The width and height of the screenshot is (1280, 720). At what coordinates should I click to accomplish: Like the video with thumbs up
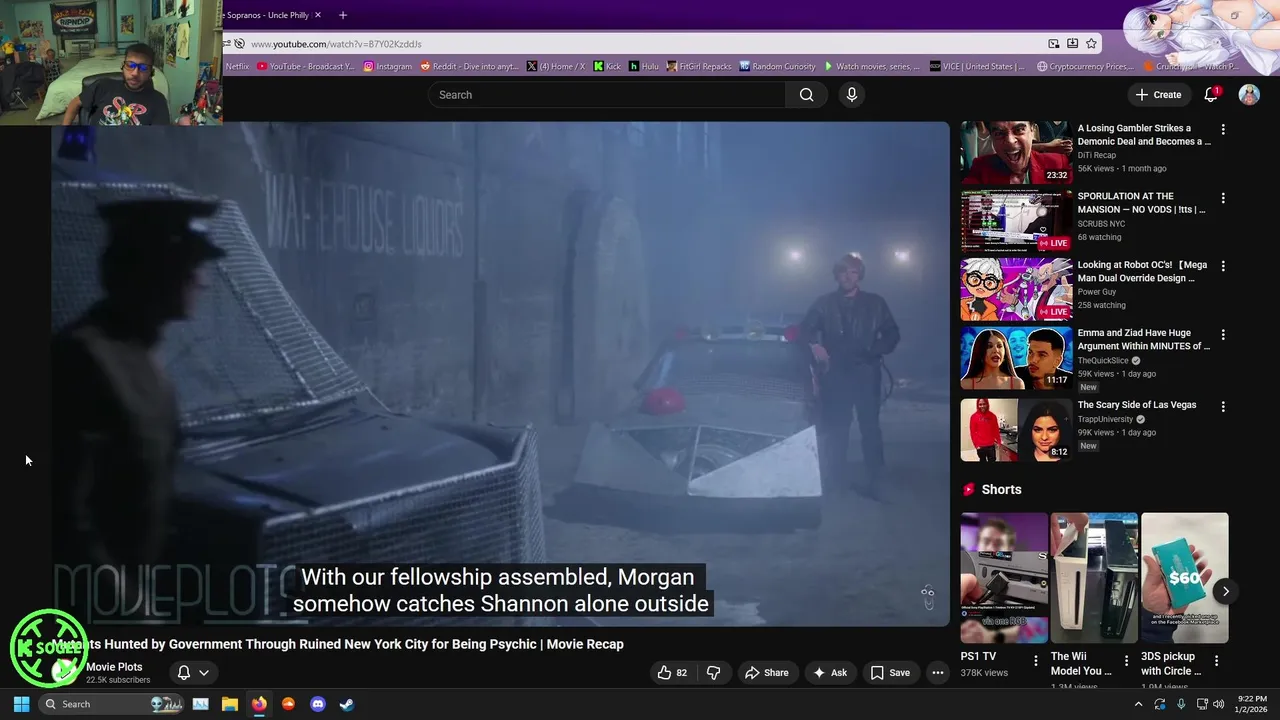672,673
